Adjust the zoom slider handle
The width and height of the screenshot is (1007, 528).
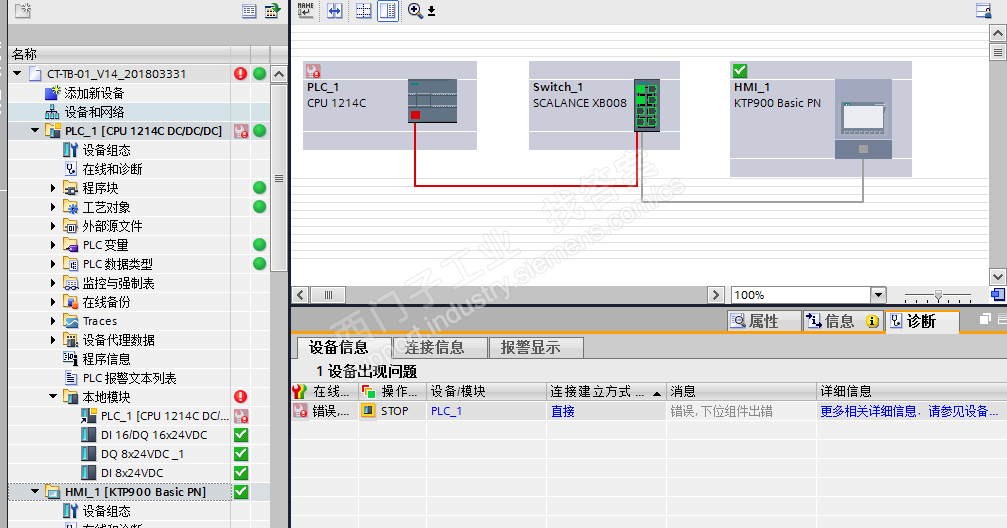point(938,295)
